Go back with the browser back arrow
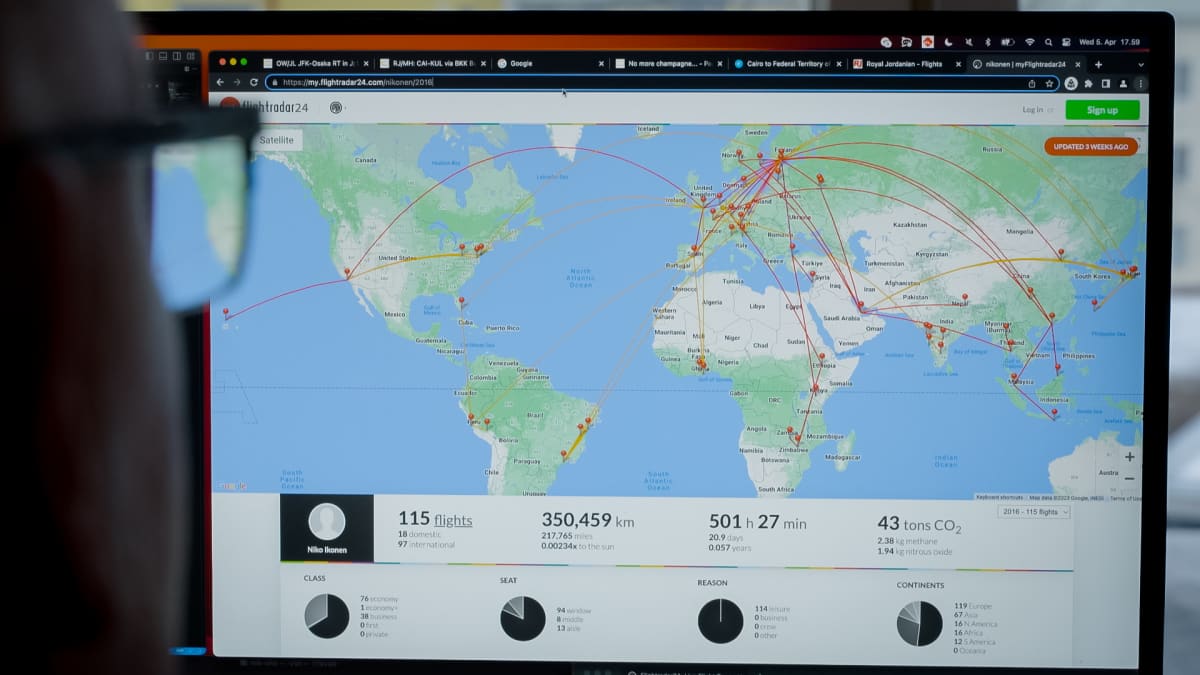Viewport: 1200px width, 675px height. tap(221, 82)
